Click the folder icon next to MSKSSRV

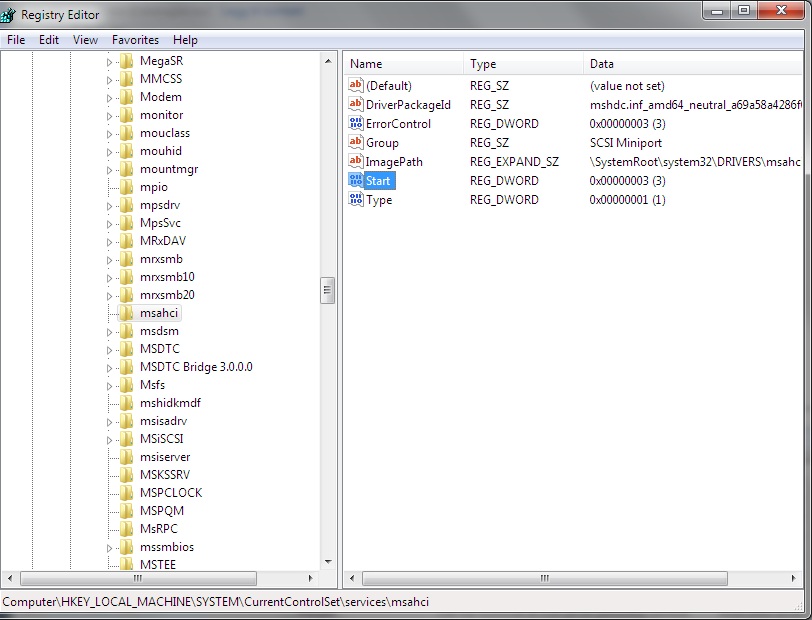[x=126, y=475]
